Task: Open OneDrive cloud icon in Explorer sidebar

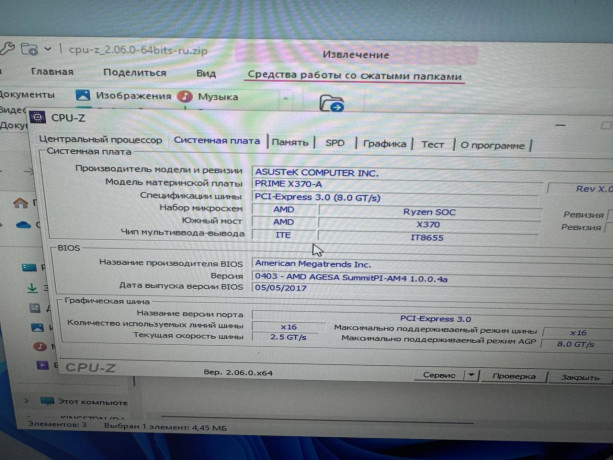Action: [23, 225]
